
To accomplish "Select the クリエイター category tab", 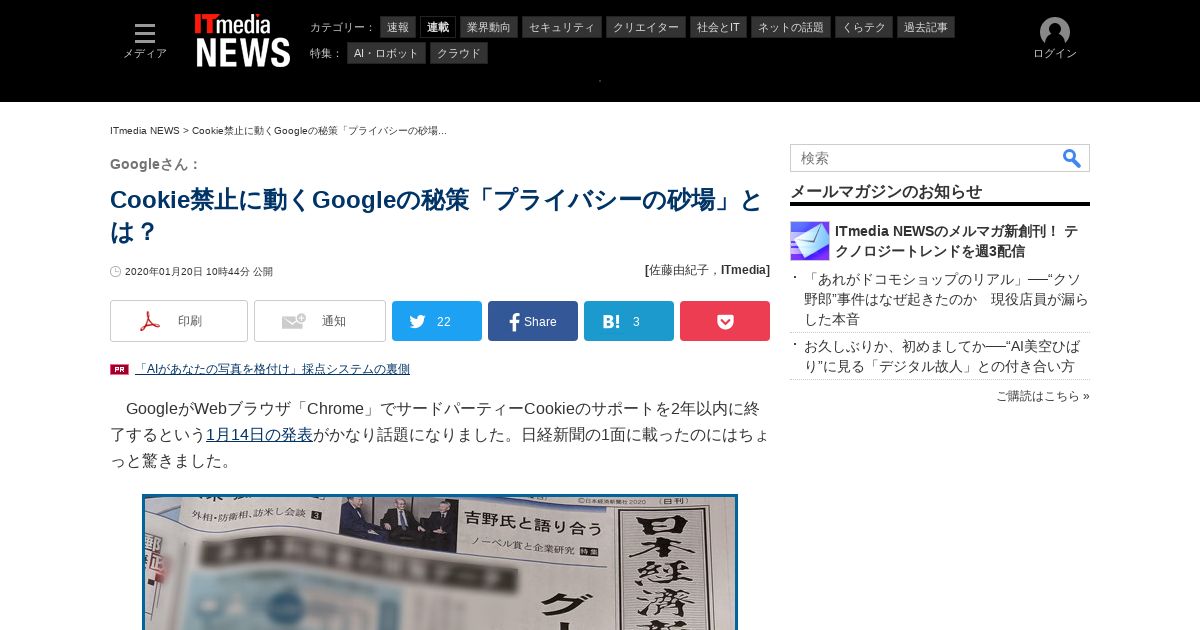I will tap(646, 27).
